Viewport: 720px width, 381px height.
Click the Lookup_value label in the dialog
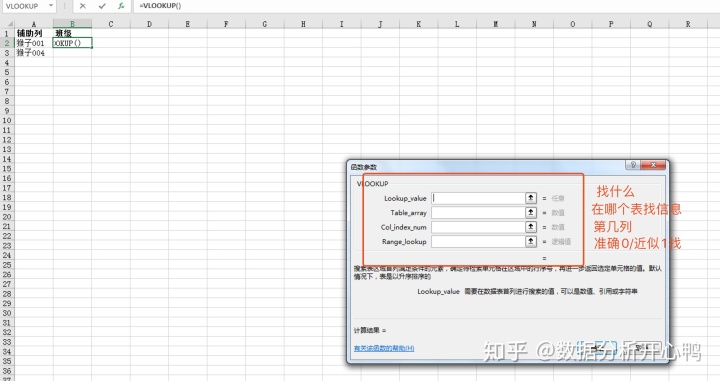(x=405, y=198)
